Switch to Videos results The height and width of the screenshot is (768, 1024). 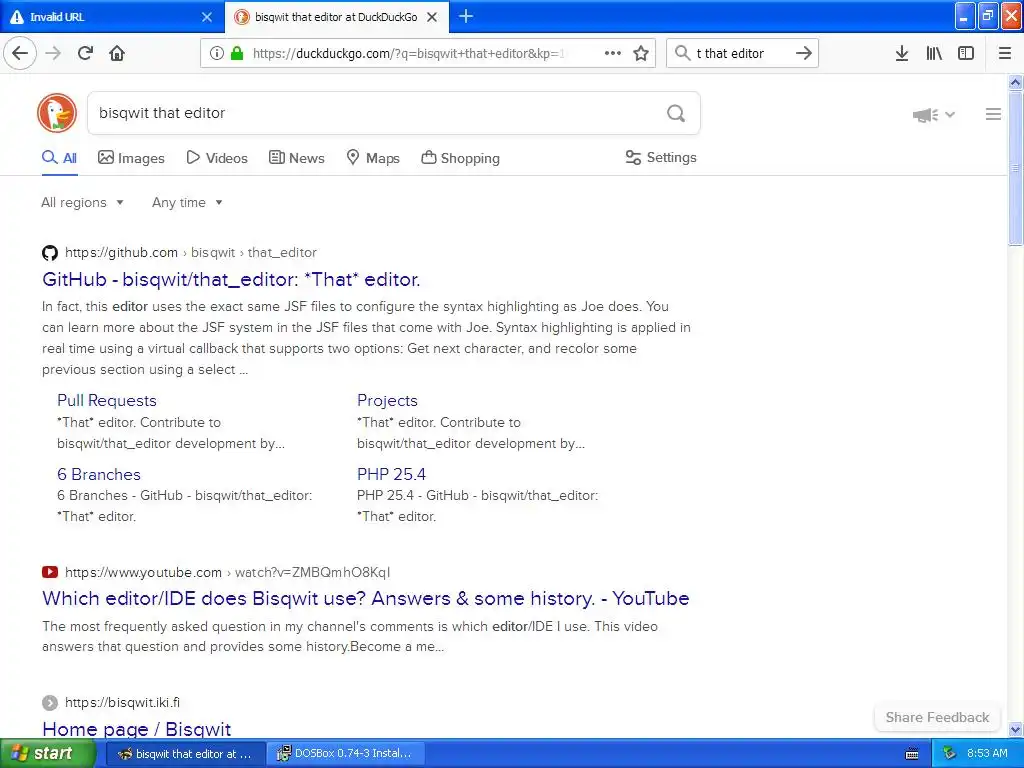[217, 158]
